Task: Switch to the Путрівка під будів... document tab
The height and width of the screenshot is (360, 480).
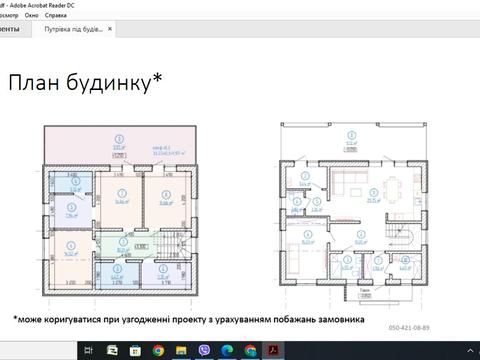Action: point(73,29)
